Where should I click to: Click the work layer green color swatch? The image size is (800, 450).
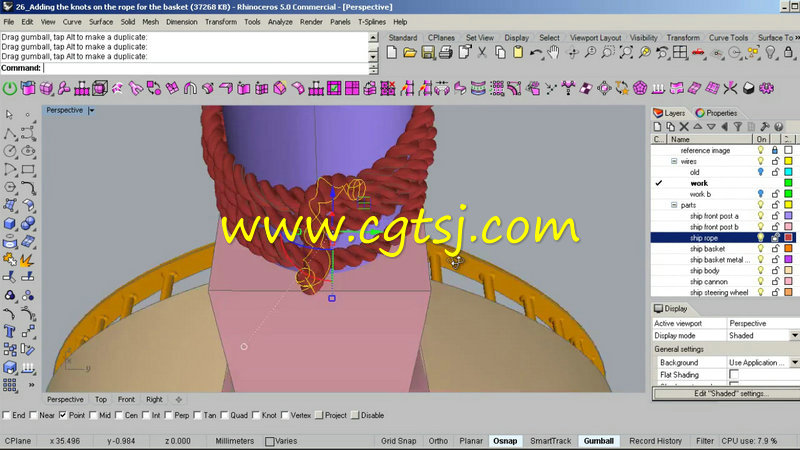[x=788, y=183]
